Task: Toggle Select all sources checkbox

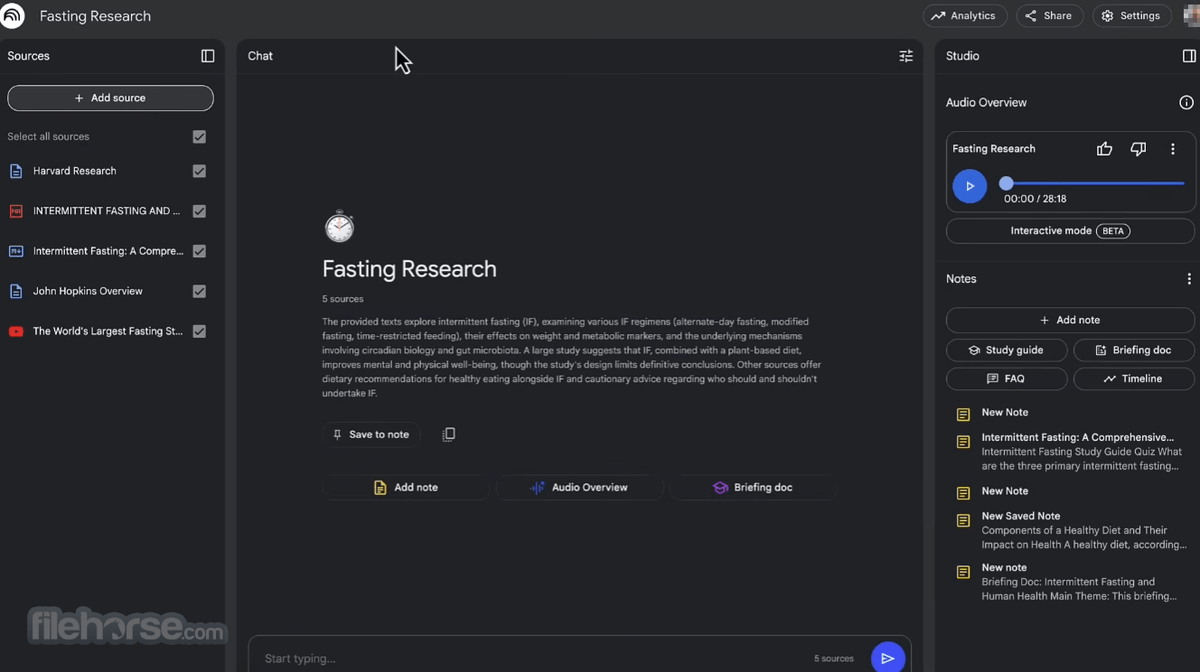Action: 199,137
